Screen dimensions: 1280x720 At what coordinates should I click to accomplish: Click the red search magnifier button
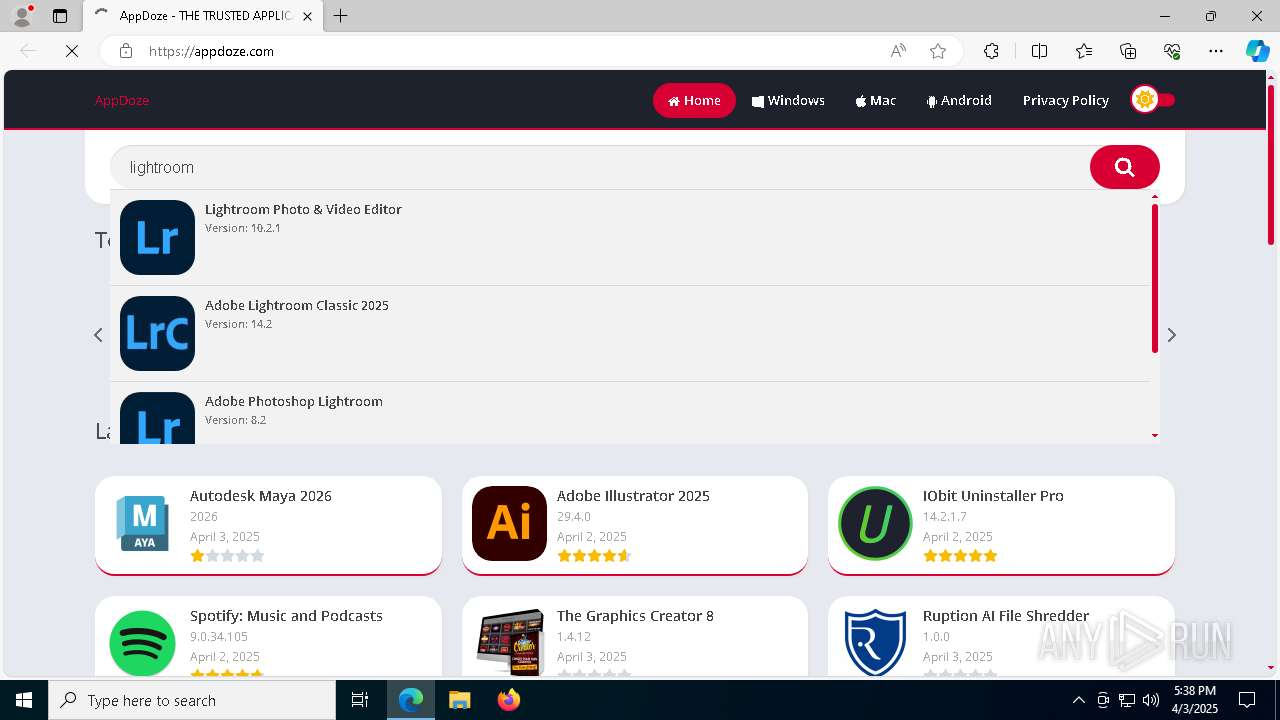tap(1124, 167)
